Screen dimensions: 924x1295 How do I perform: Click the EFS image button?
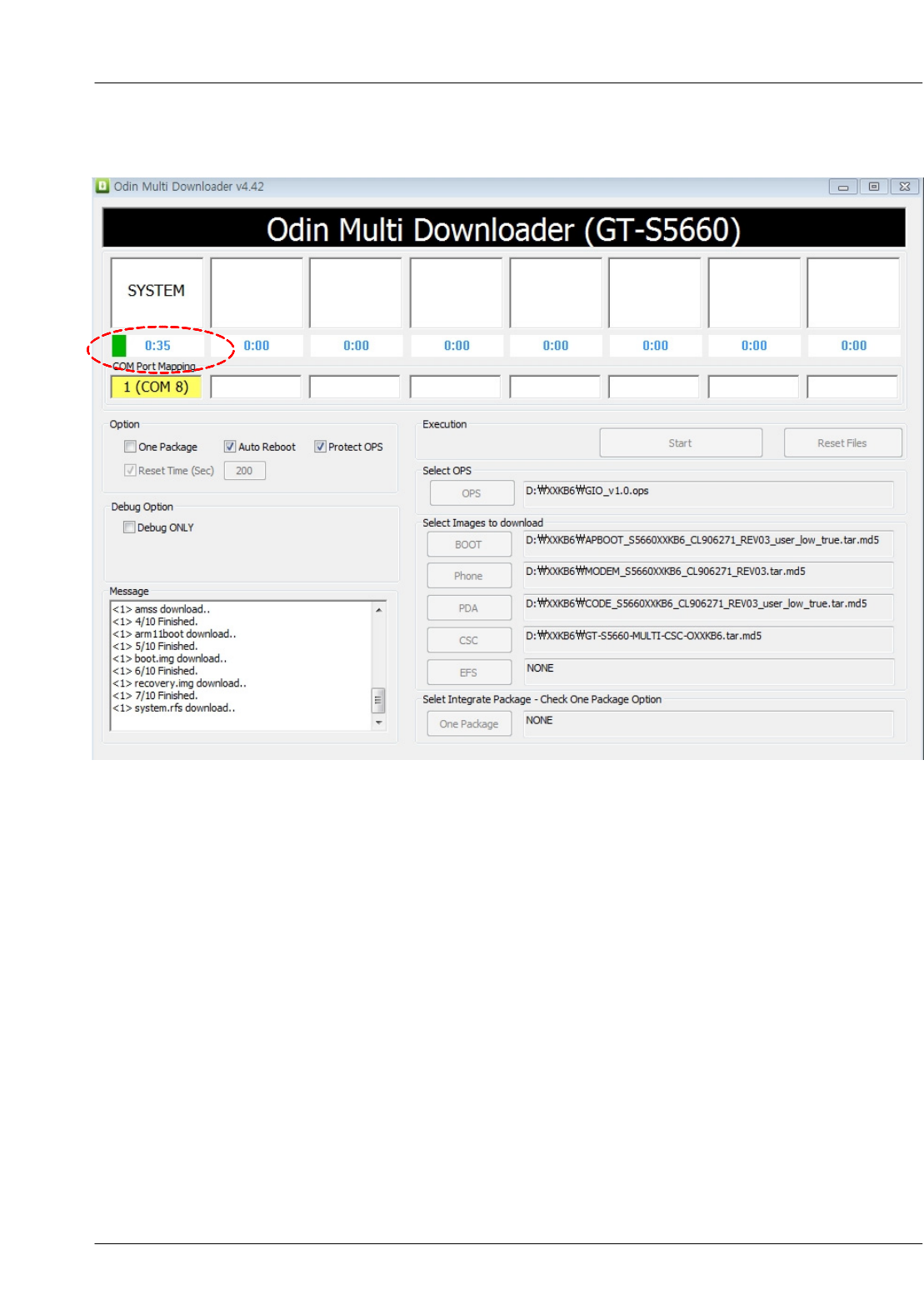click(469, 672)
